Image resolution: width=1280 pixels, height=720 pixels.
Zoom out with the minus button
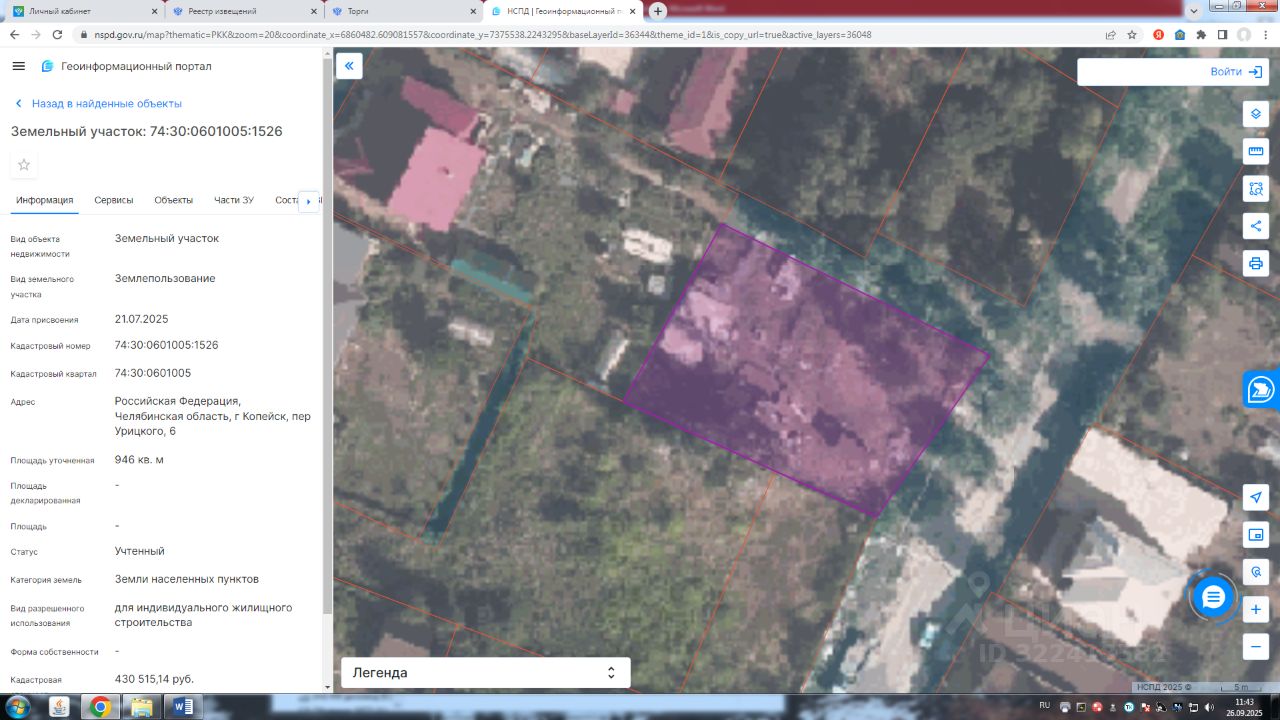tap(1256, 647)
